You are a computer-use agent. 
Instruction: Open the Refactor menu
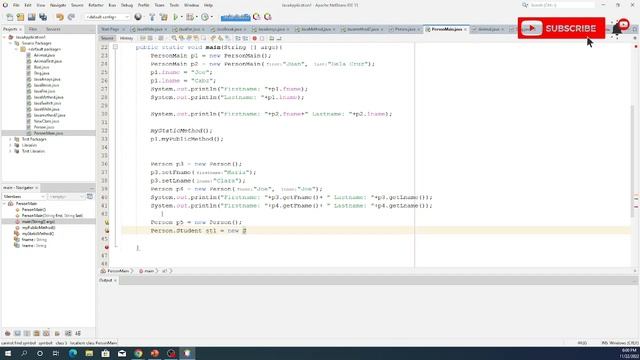96,5
